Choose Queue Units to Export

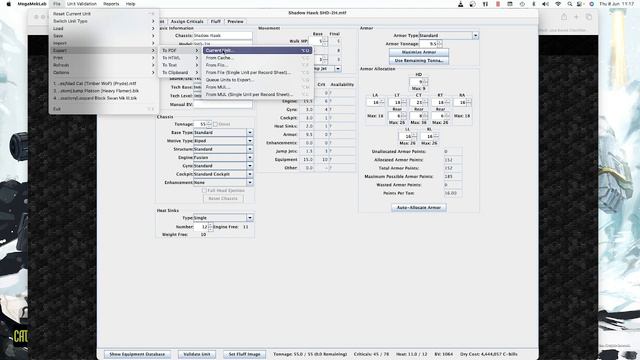point(258,80)
